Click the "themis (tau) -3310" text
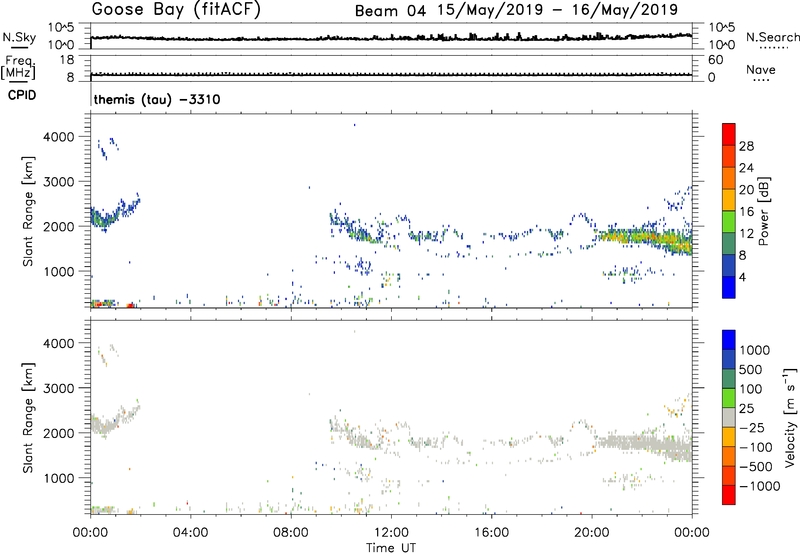The width and height of the screenshot is (800, 554). [x=157, y=99]
